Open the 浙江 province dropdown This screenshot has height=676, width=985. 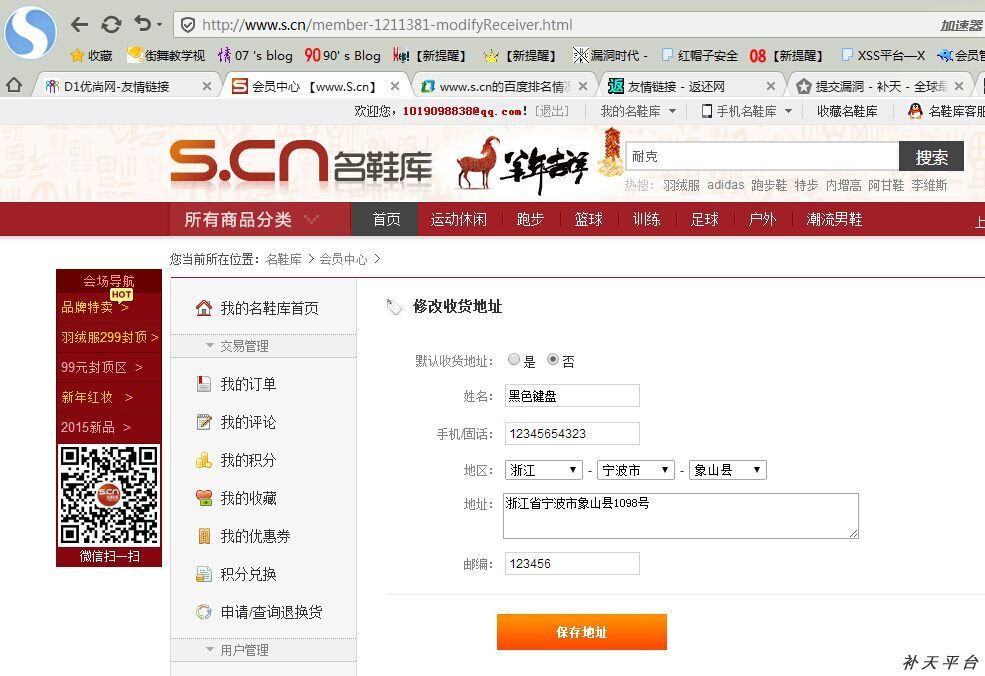(543, 470)
